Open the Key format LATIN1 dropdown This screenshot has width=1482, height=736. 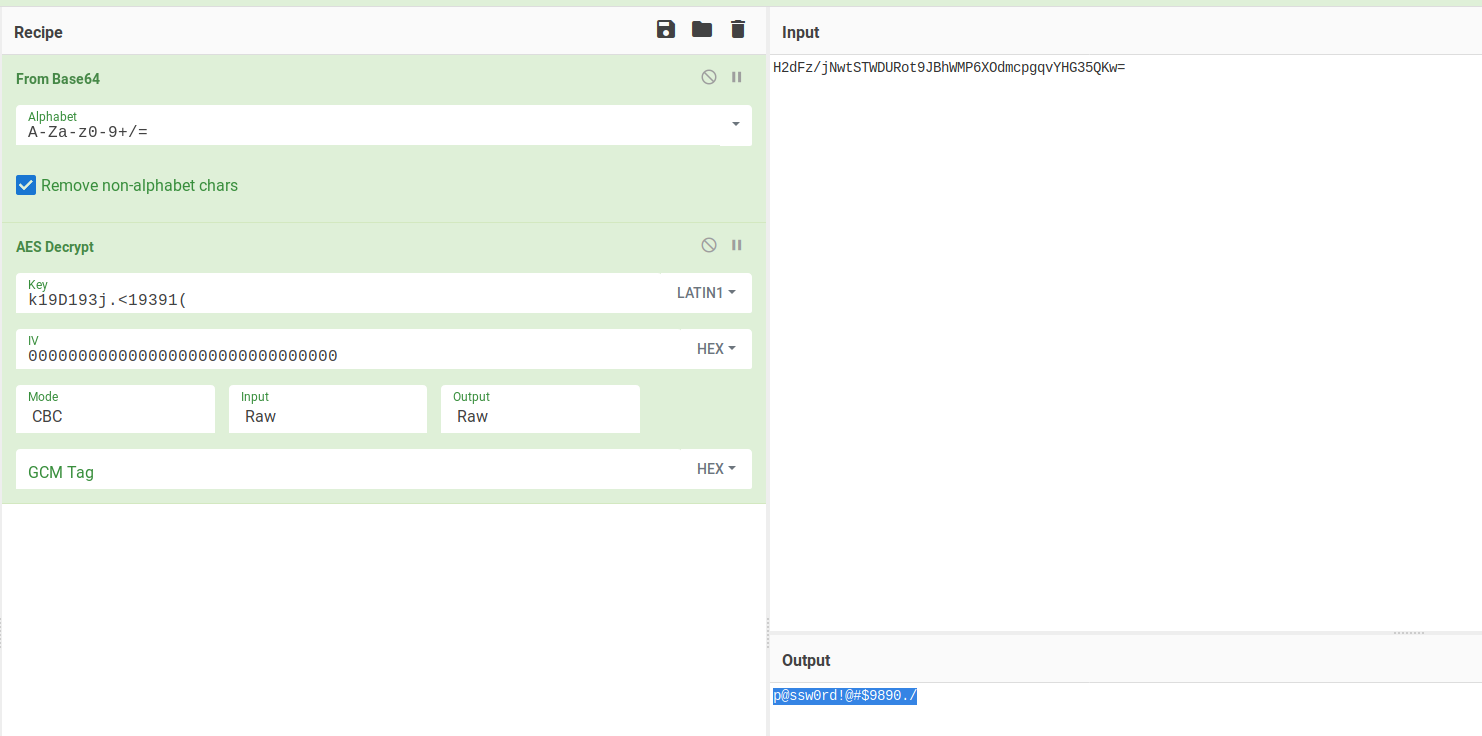[706, 293]
